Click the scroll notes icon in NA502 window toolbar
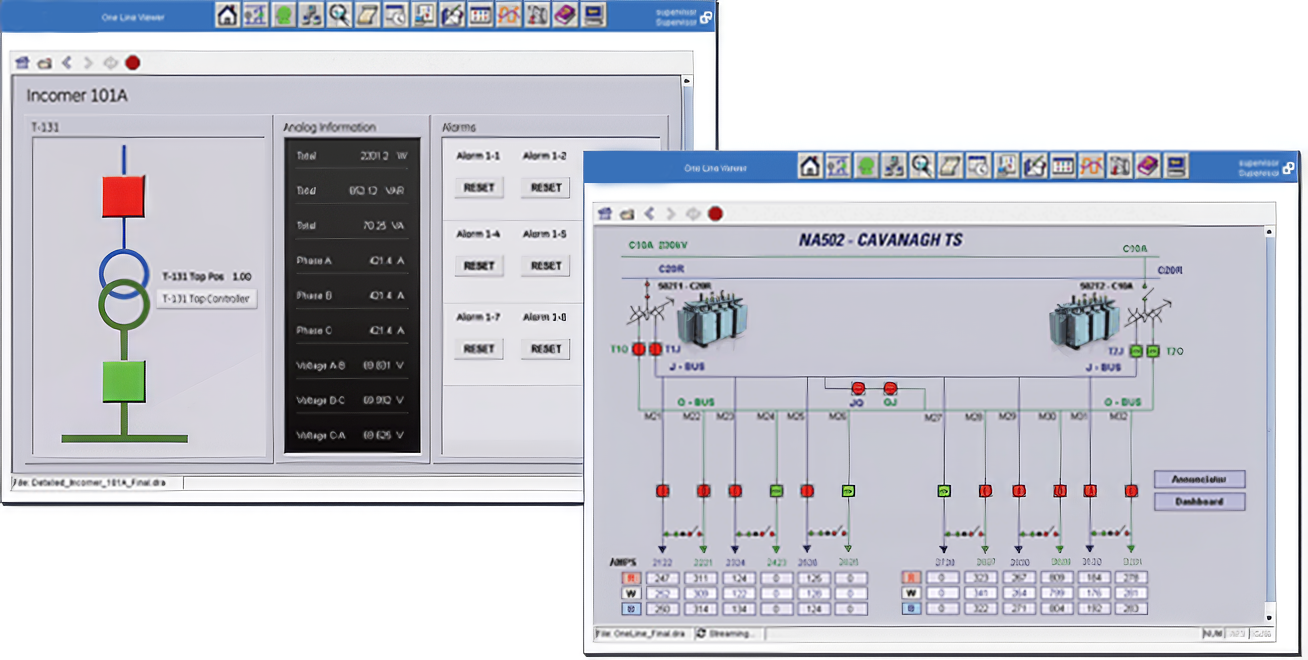 tap(950, 165)
